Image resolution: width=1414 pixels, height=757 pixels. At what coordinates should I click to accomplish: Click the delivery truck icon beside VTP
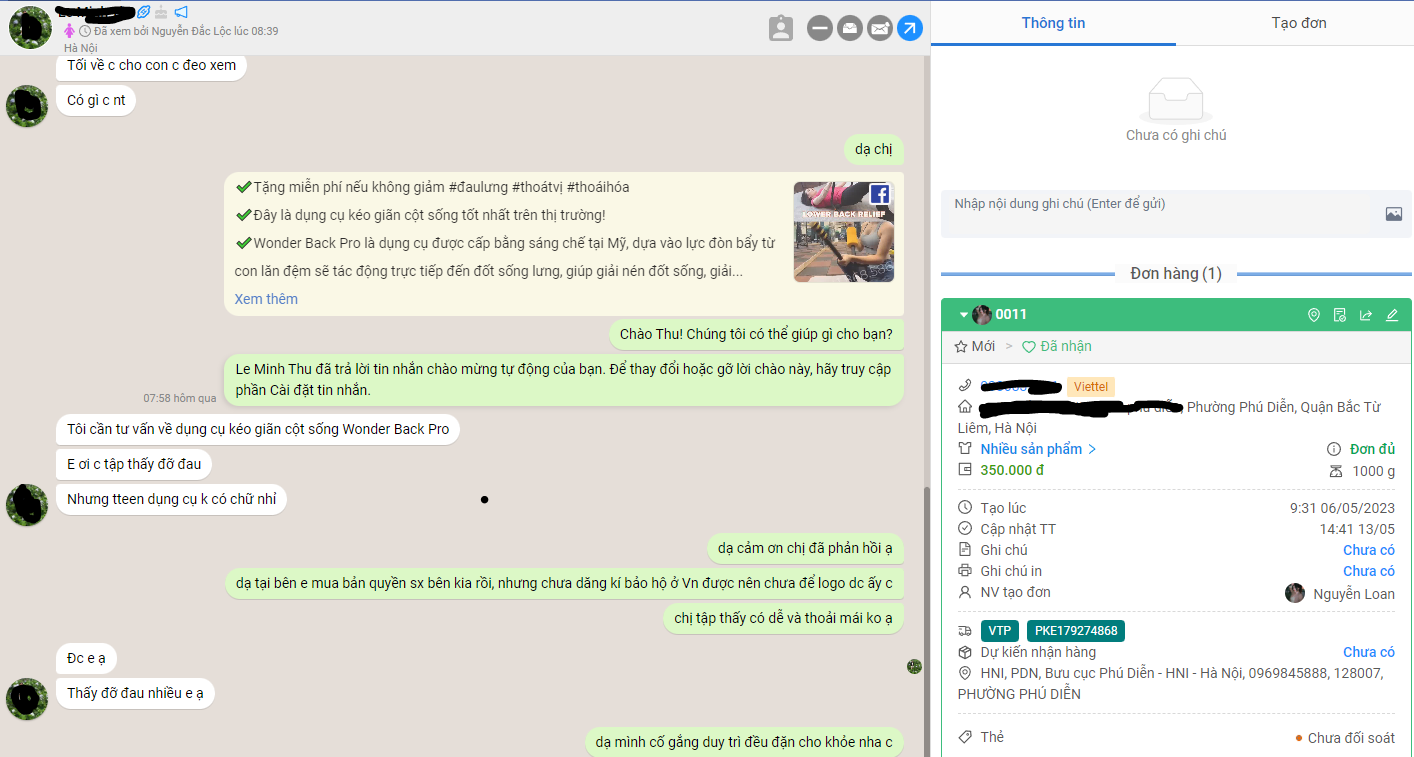[x=965, y=631]
